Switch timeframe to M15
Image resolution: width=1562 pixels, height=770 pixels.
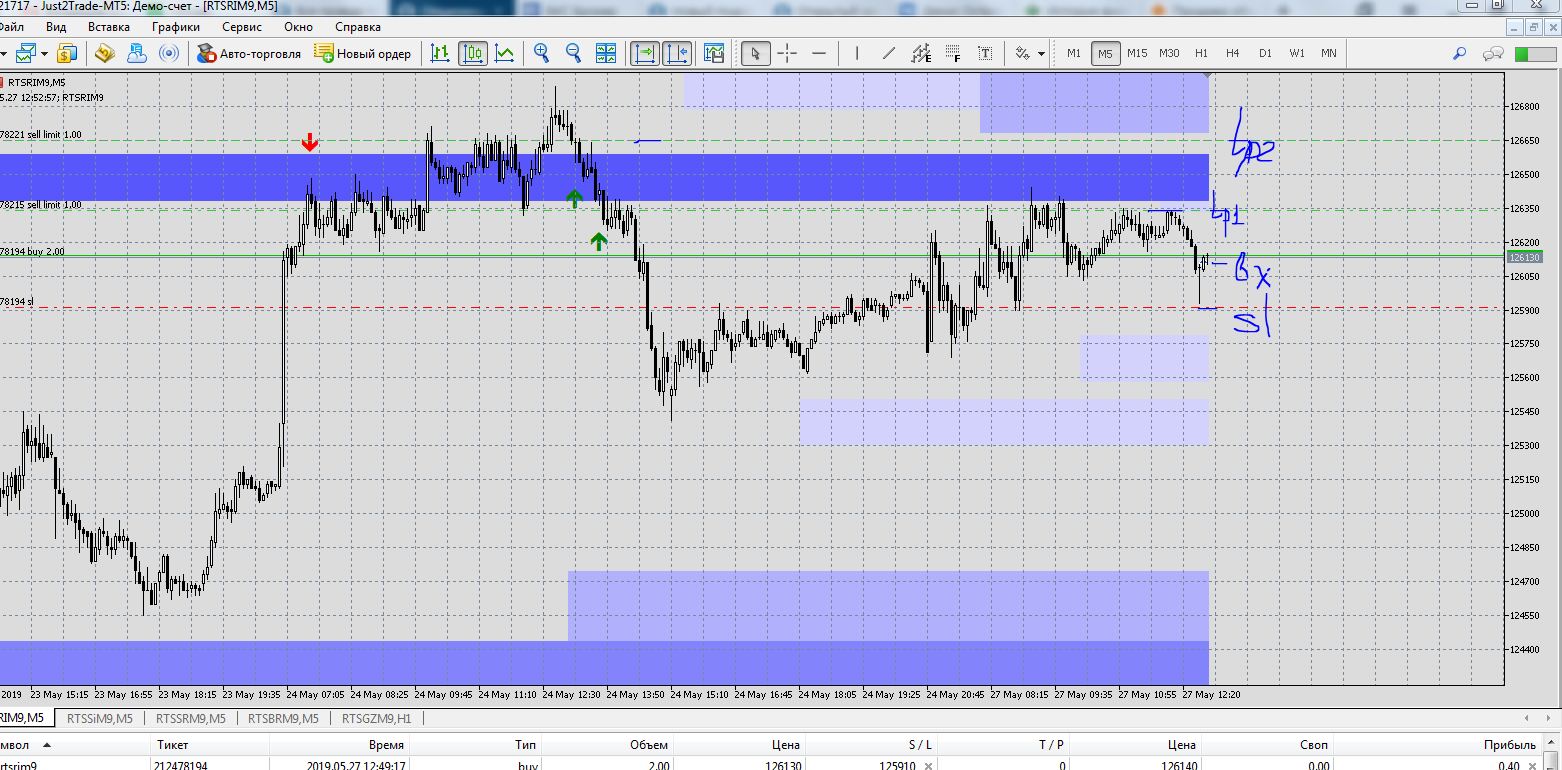tap(1137, 53)
